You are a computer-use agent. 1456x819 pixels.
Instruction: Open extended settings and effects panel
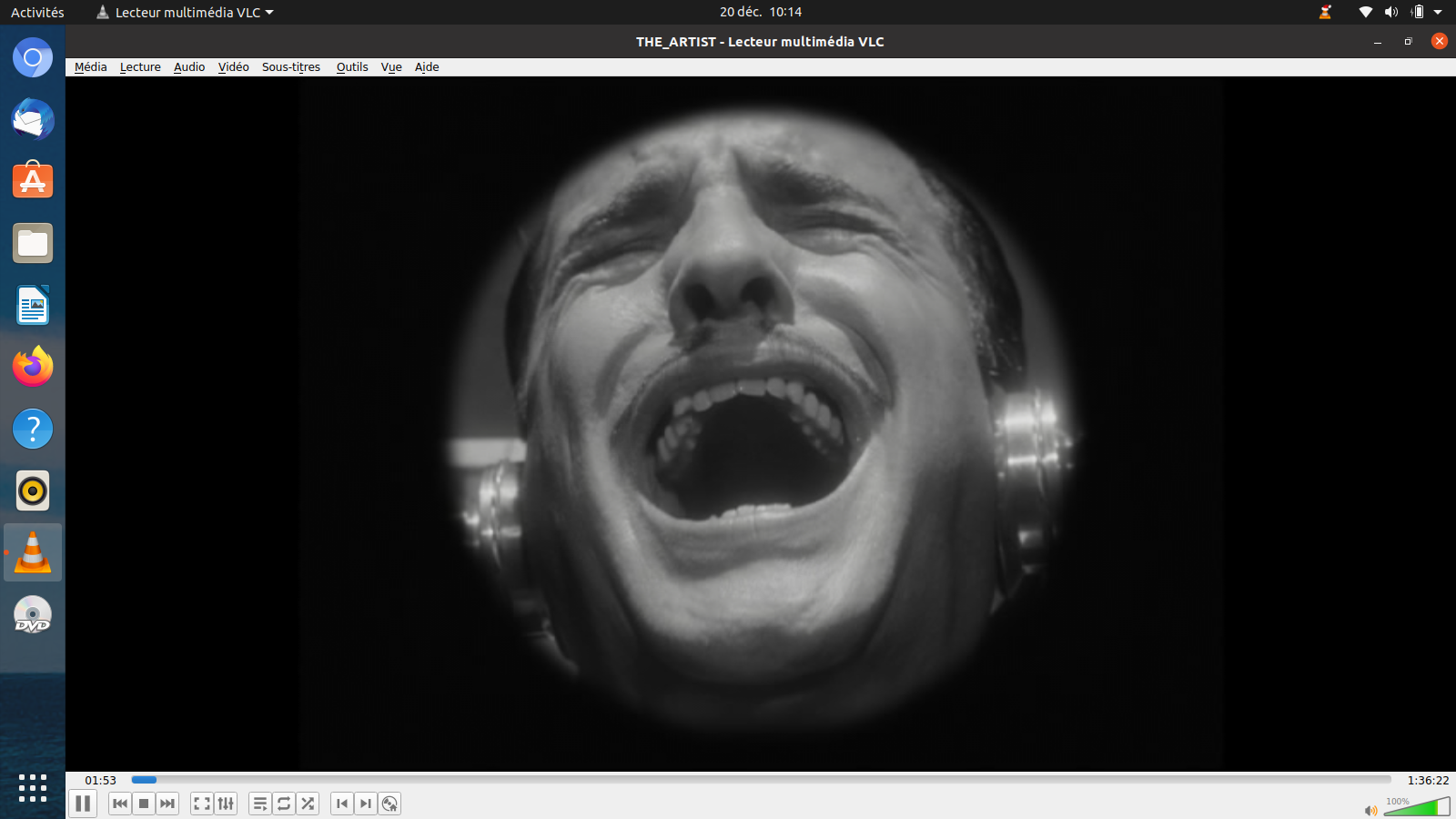pyautogui.click(x=226, y=804)
